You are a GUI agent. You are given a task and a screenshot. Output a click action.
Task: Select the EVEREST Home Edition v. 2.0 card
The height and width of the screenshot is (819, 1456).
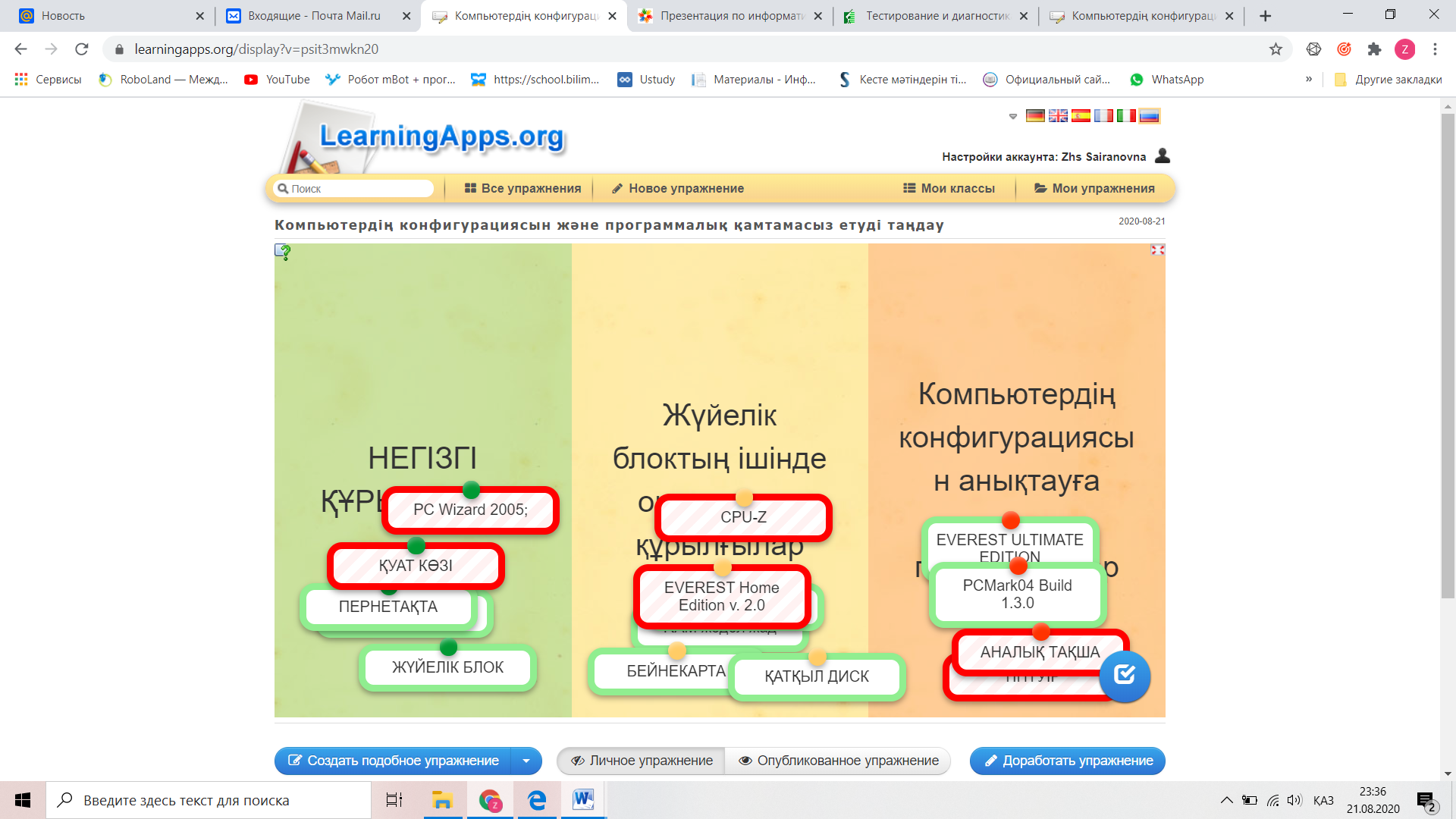722,596
